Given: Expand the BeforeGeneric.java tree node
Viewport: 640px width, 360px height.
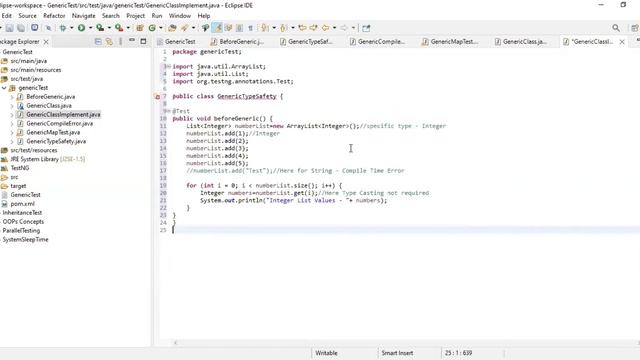Looking at the screenshot, I should point(12,97).
